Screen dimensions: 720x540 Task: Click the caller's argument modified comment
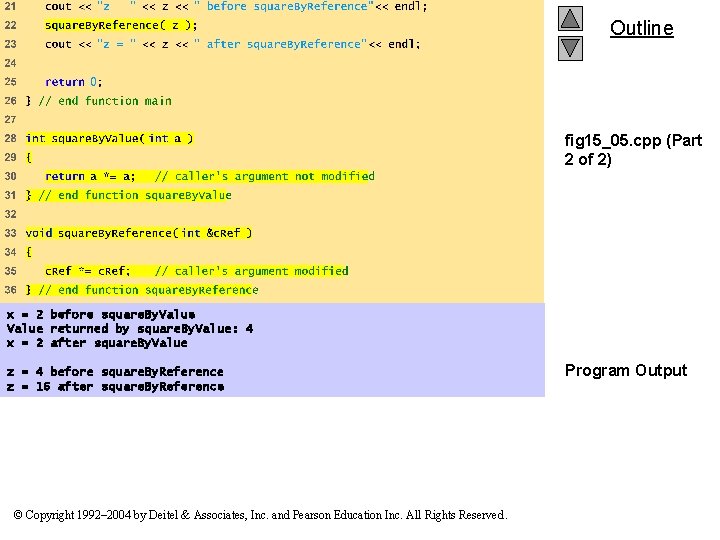click(252, 271)
